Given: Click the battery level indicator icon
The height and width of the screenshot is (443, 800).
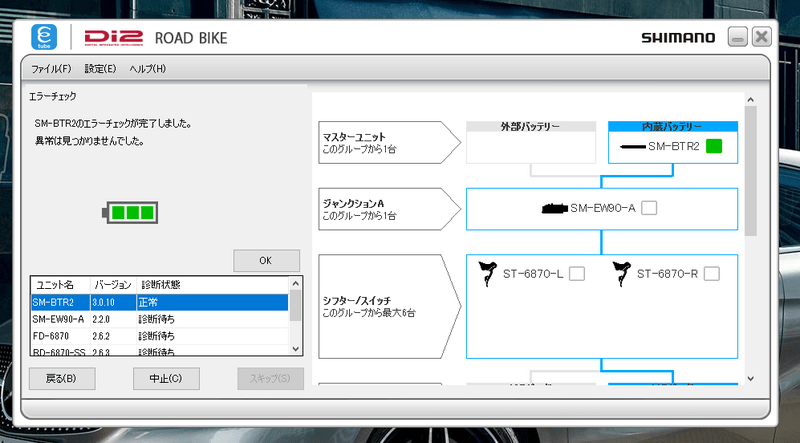Looking at the screenshot, I should [x=130, y=212].
